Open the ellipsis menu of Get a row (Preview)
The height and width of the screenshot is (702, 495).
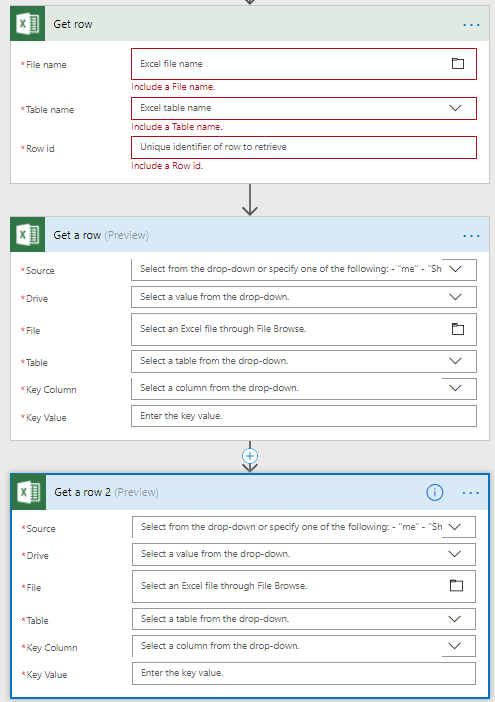point(471,235)
